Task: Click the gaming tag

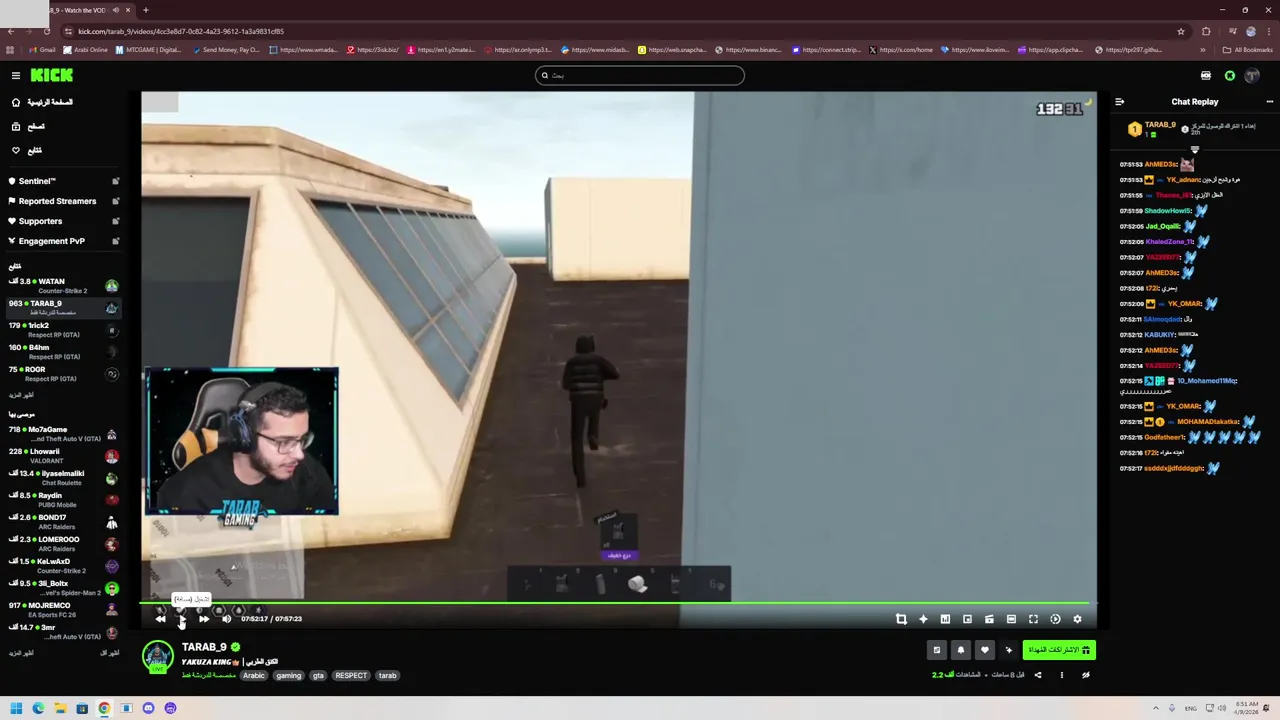Action: 288,676
